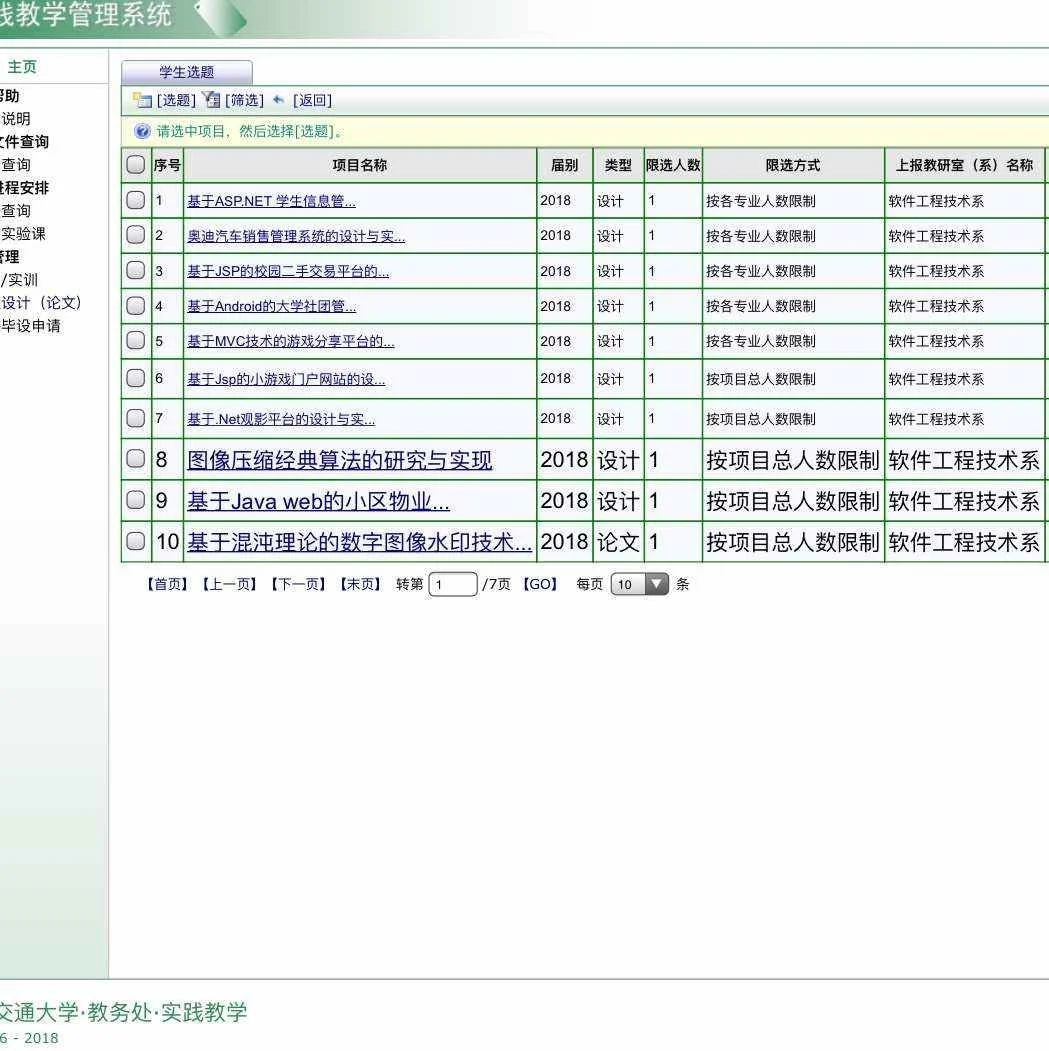
Task: Open 毕设申请 in the sidebar
Action: click(x=31, y=326)
